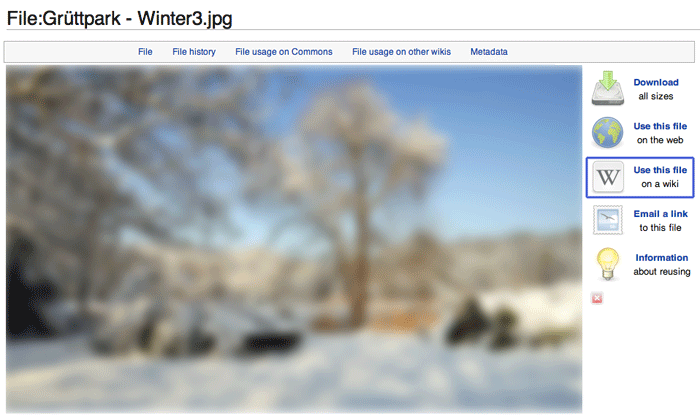Click the page title File:Grüttpark - Winter3.jpg
Viewport: 700px width, 415px height.
119,19
